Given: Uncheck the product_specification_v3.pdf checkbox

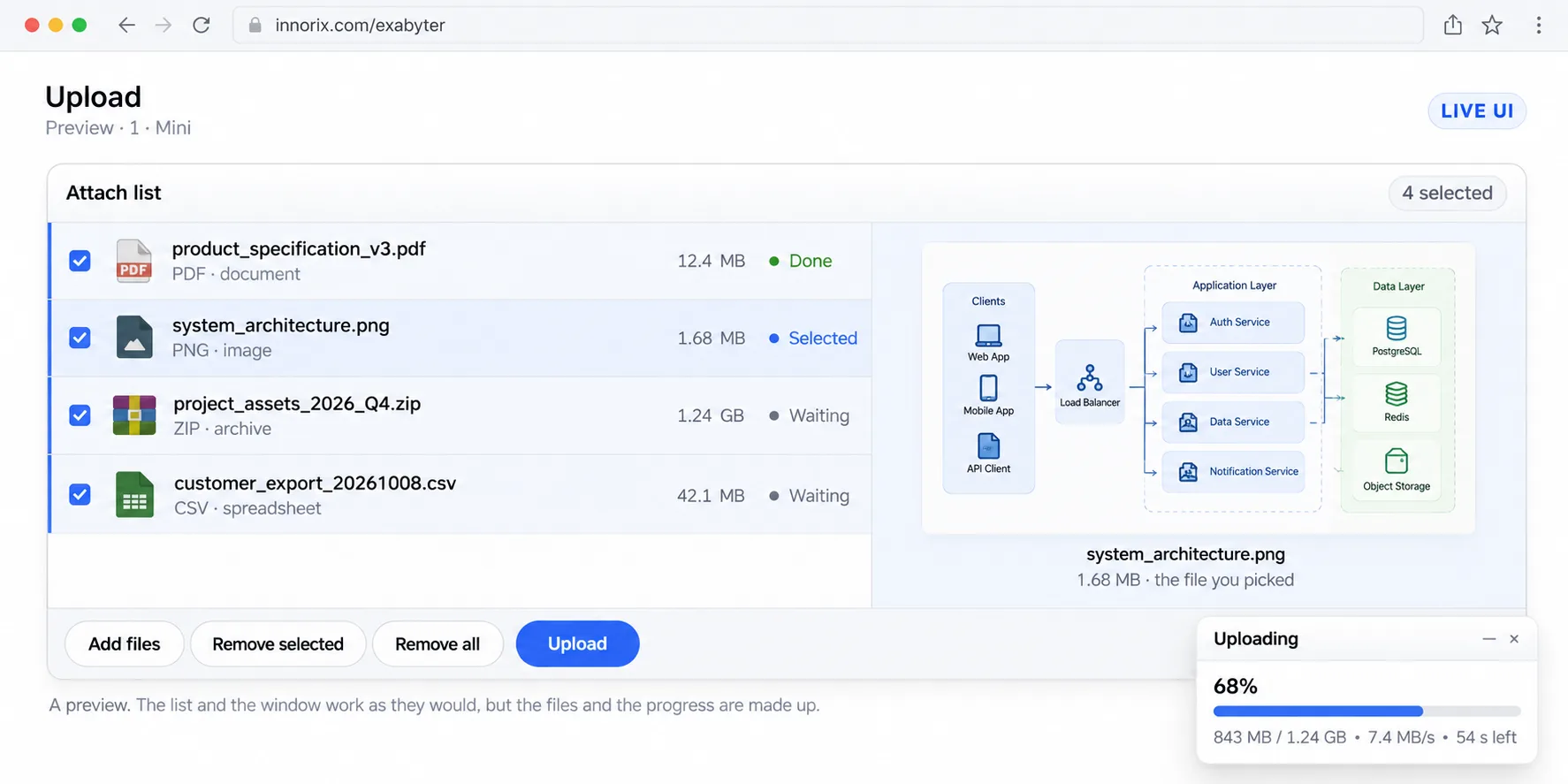Looking at the screenshot, I should point(80,261).
